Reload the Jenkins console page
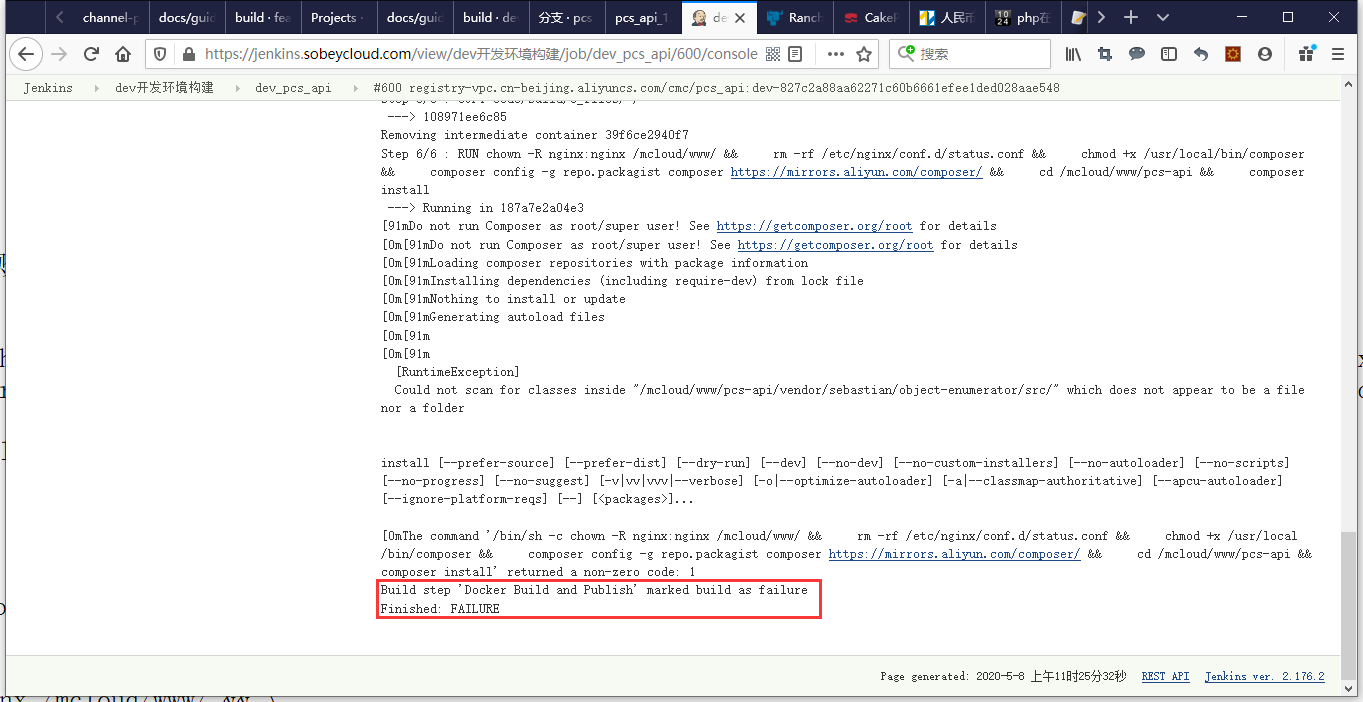Viewport: 1363px width, 702px height. point(91,54)
